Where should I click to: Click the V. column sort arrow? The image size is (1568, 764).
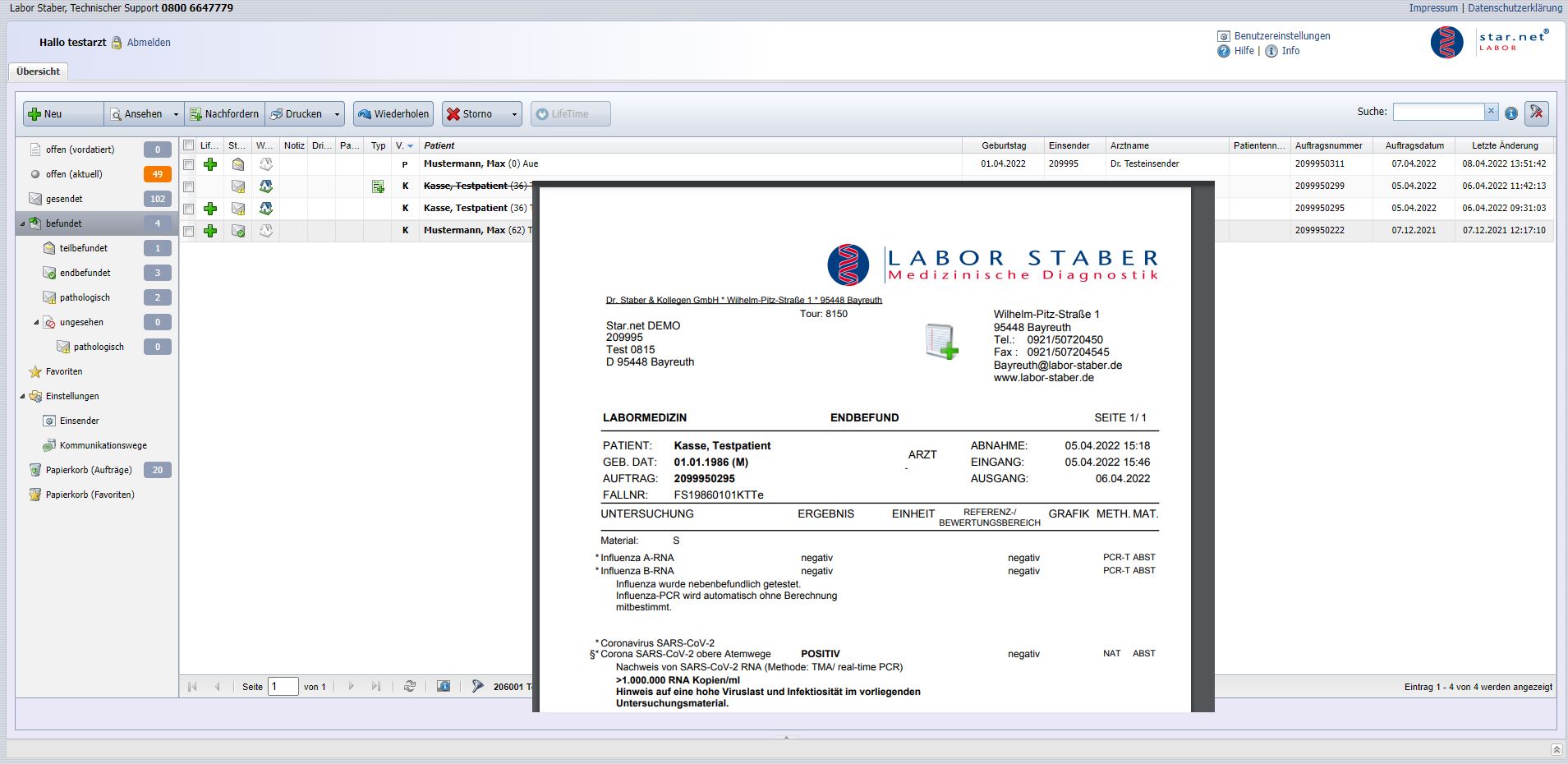pyautogui.click(x=410, y=146)
